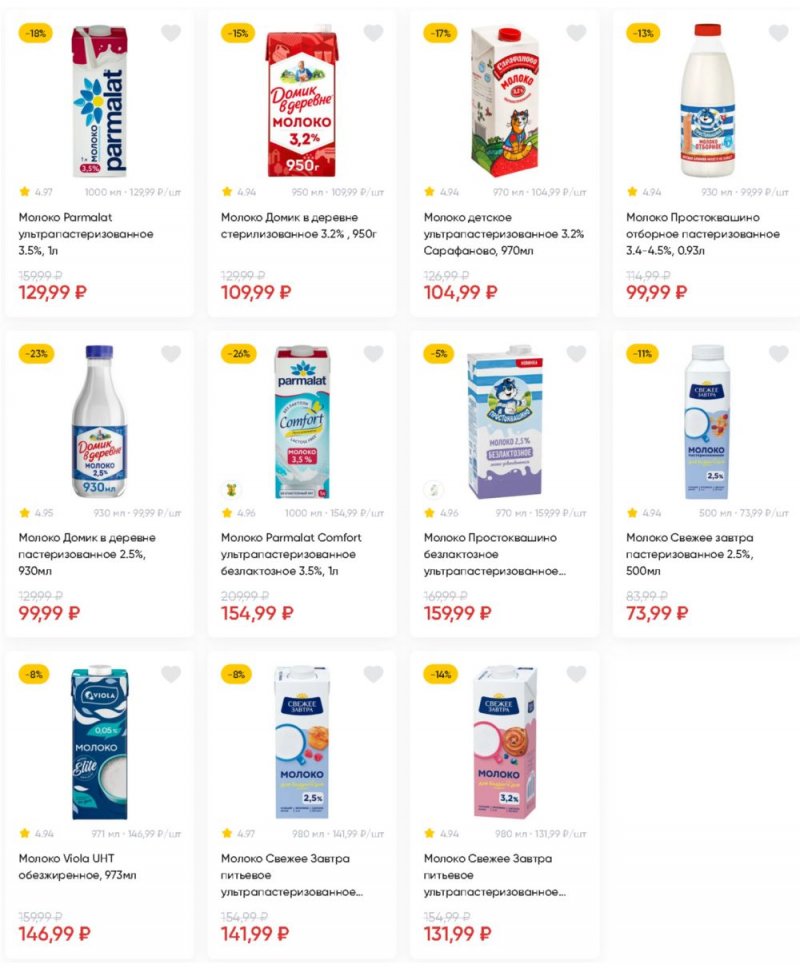Image resolution: width=800 pixels, height=968 pixels.
Task: Click the -26% discount badge on Parmalat Comfort
Action: (x=238, y=353)
